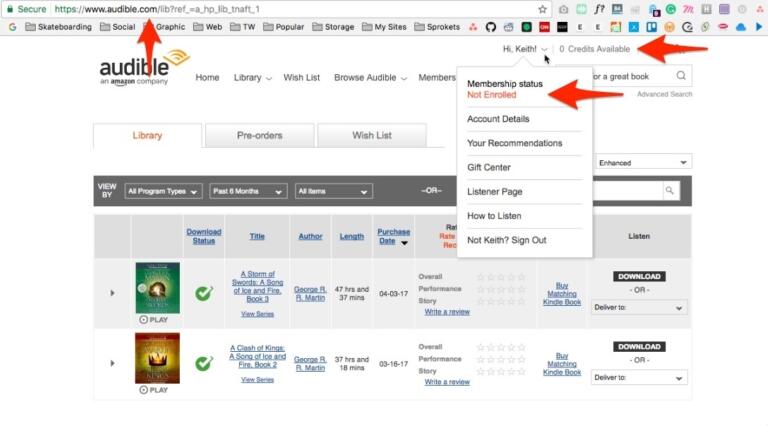Rate Performance stars for A Clash of Kings
This screenshot has width=768, height=426.
pos(501,359)
